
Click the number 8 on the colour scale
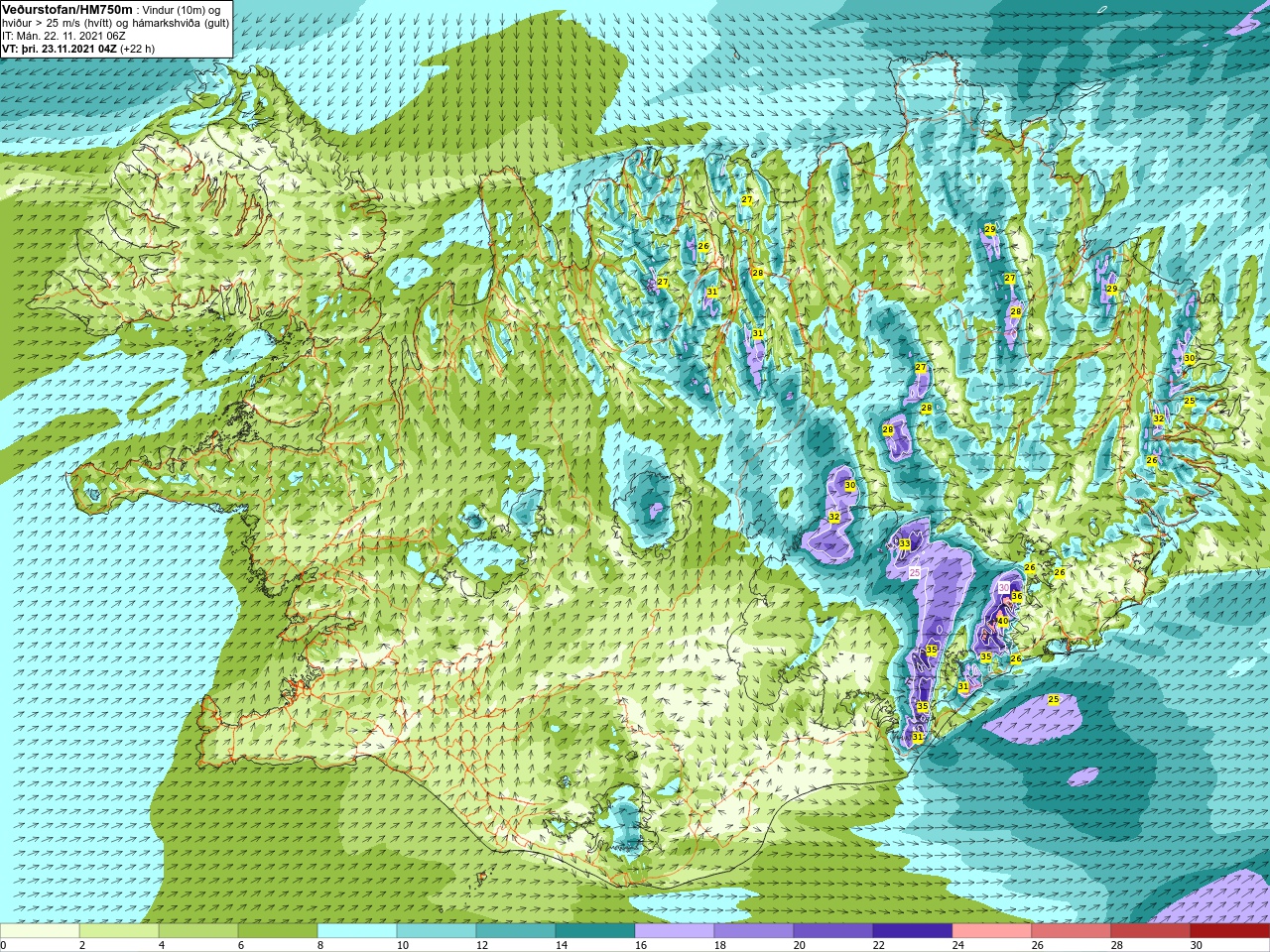(x=321, y=946)
